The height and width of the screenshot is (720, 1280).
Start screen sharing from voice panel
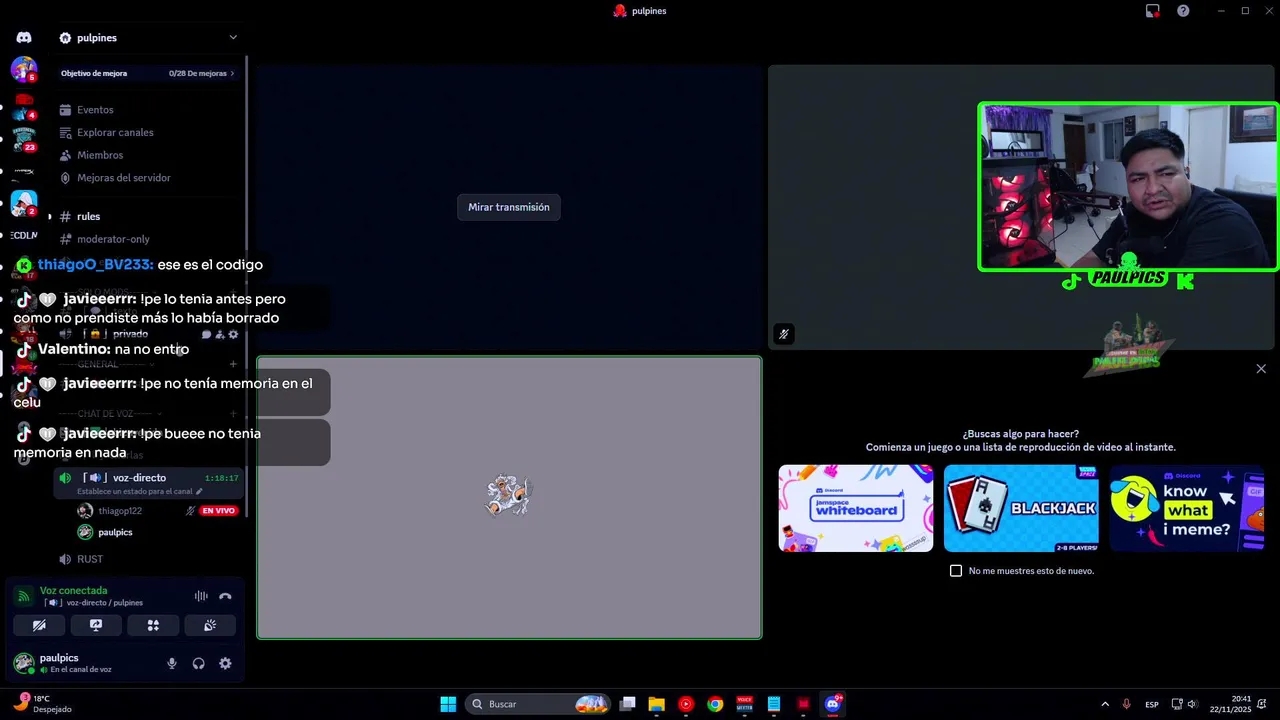[x=96, y=625]
